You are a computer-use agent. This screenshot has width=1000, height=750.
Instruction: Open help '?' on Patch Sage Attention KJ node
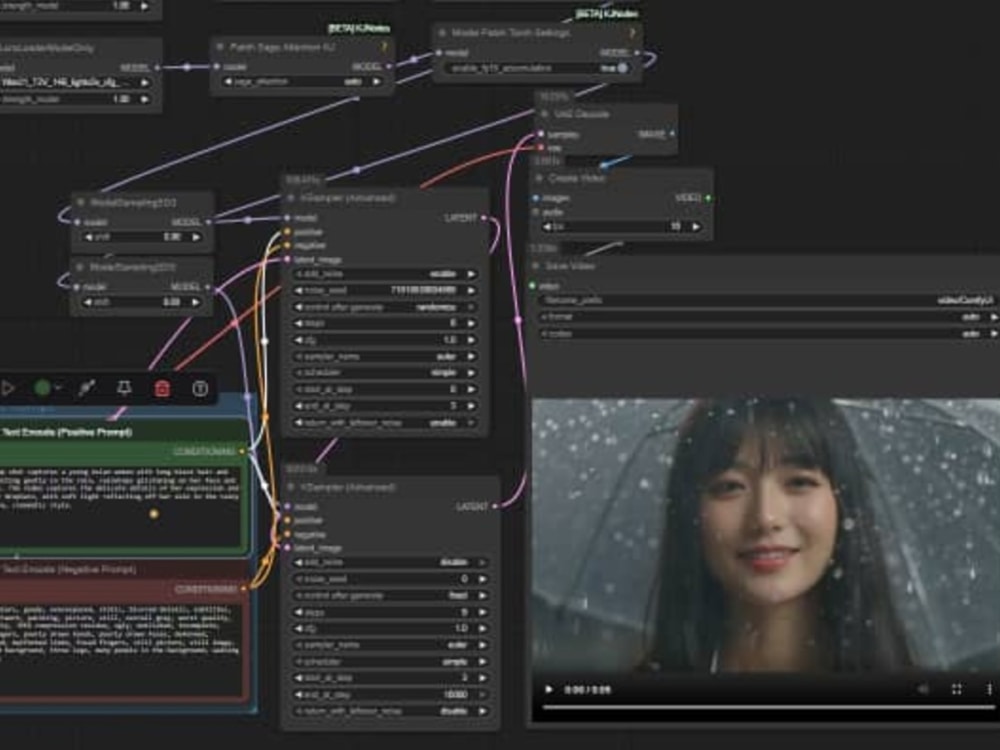[x=384, y=47]
